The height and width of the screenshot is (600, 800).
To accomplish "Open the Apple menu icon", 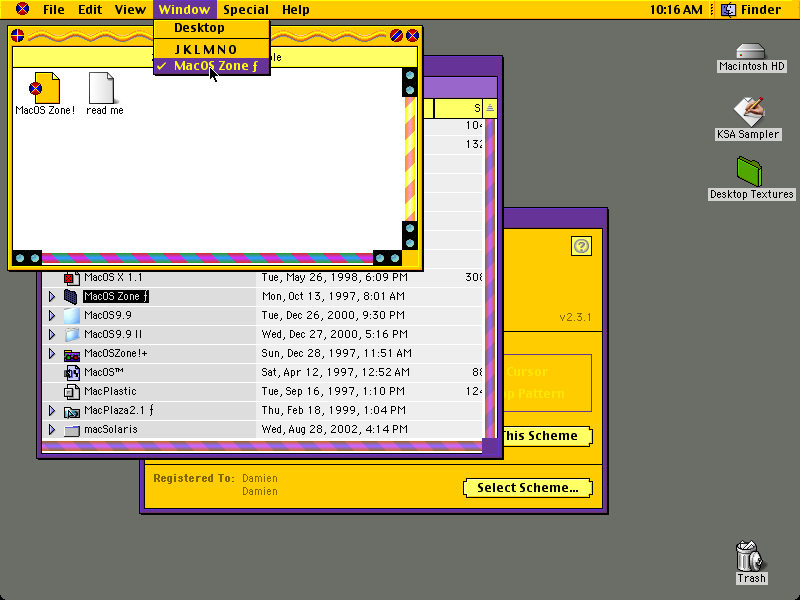I will pyautogui.click(x=22, y=9).
